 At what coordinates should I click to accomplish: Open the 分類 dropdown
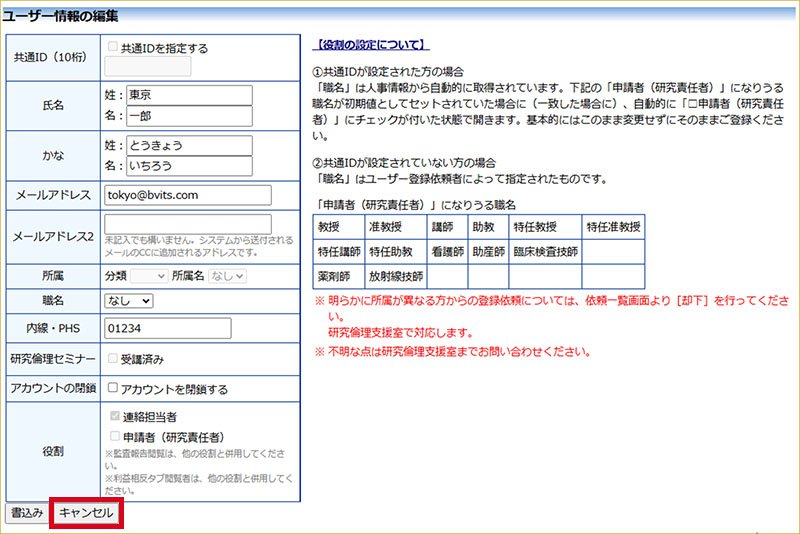point(149,276)
